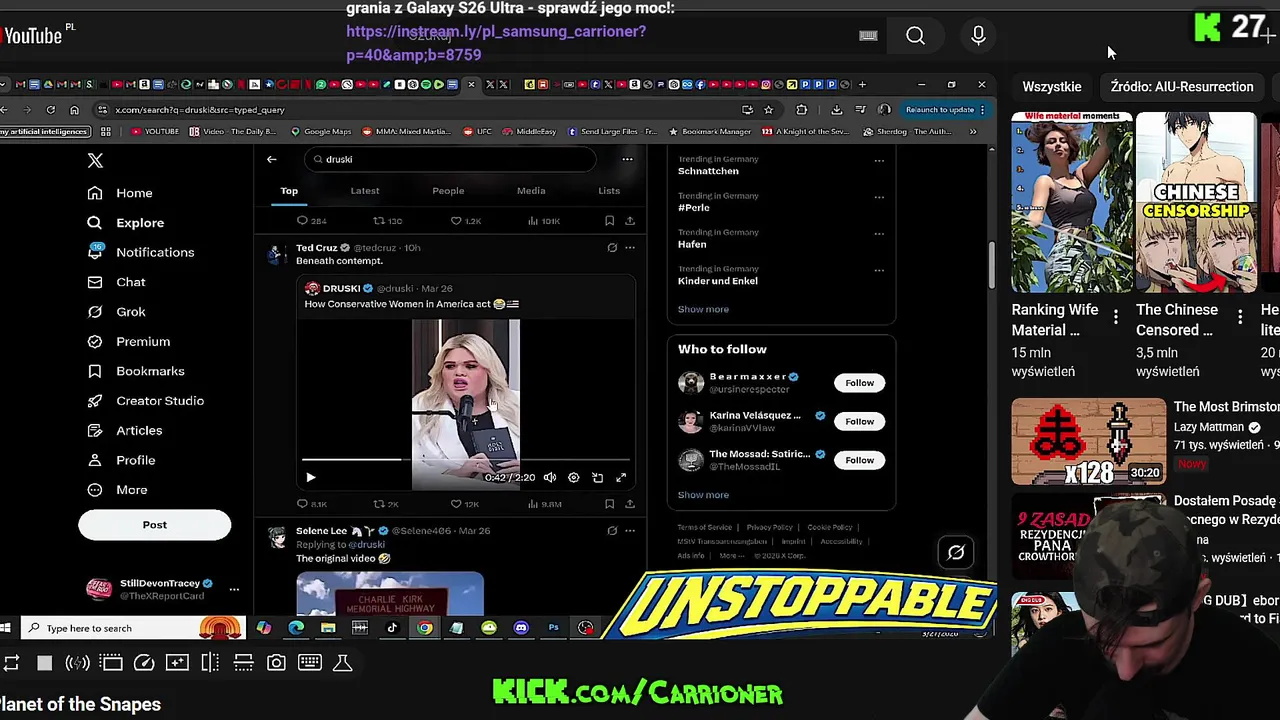This screenshot has width=1280, height=720.
Task: Like the upper post with 1.2K likes
Action: (456, 221)
